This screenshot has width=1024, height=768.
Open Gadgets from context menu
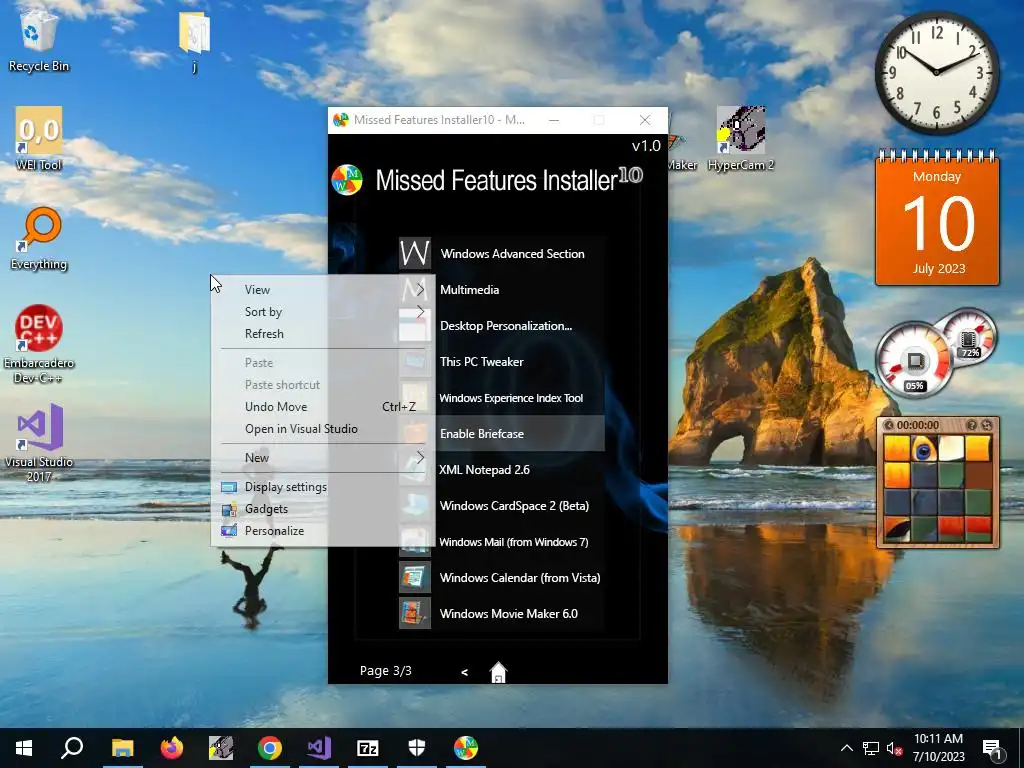[x=323, y=509]
